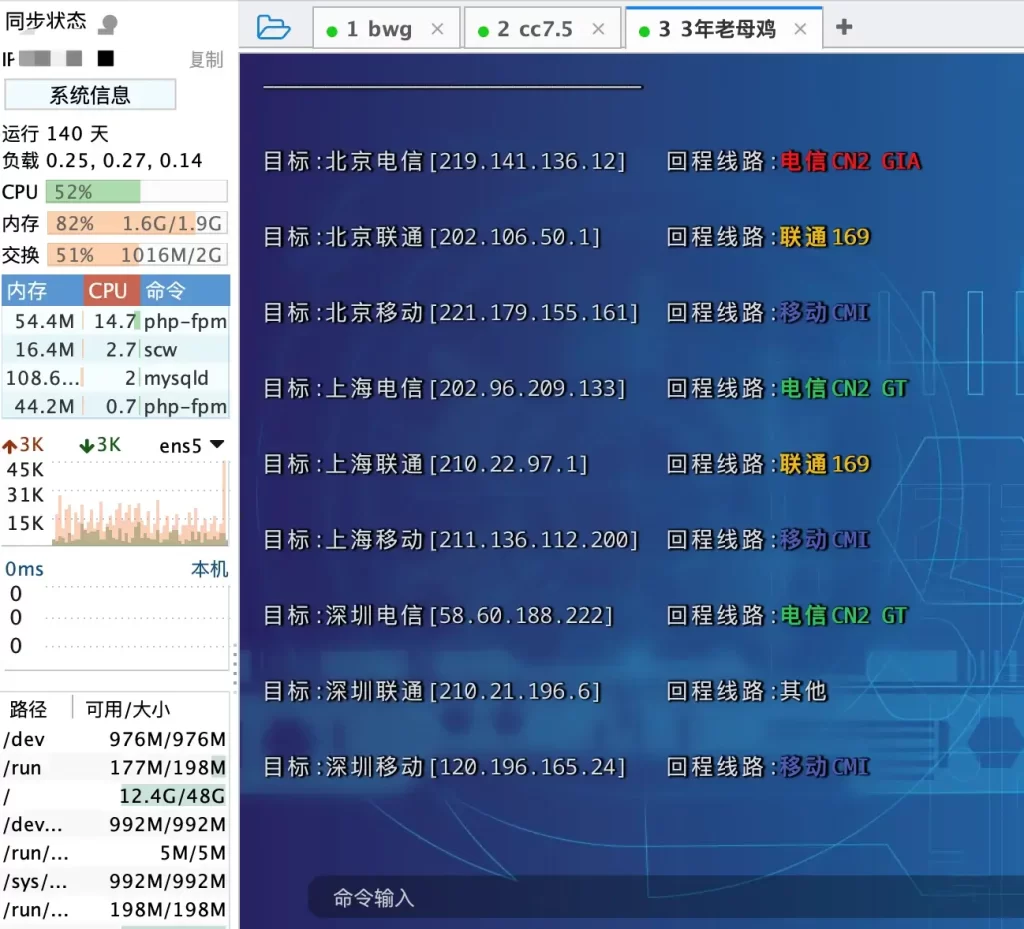Close the 2 cc7.5 session tab
Image resolution: width=1024 pixels, height=929 pixels.
(x=597, y=28)
